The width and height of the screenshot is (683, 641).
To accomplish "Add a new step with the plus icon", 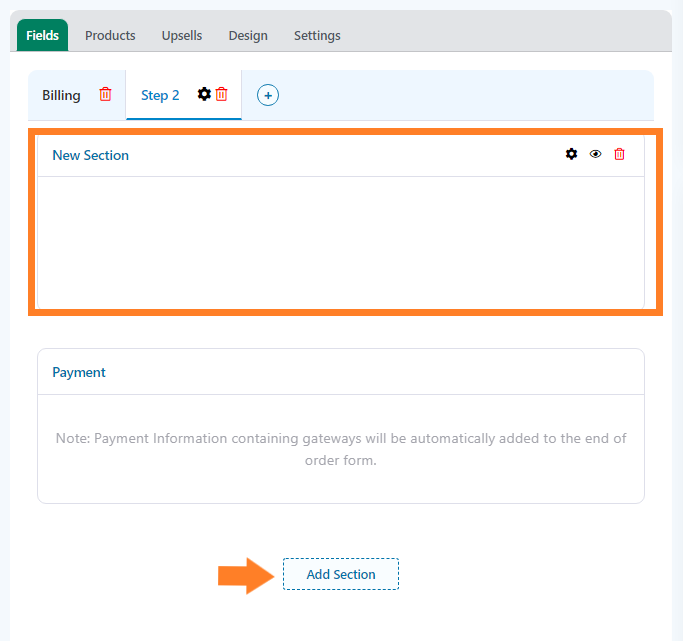I will tap(268, 95).
